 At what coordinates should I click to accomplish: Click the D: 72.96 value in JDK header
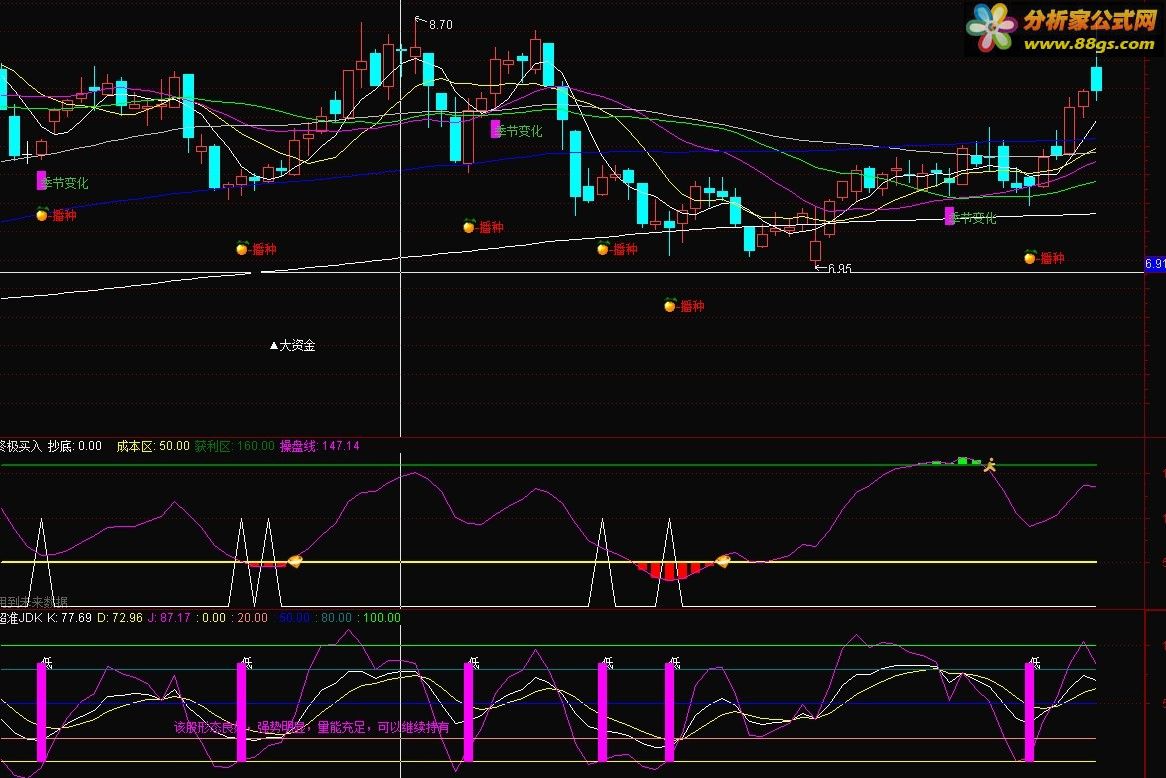point(120,618)
